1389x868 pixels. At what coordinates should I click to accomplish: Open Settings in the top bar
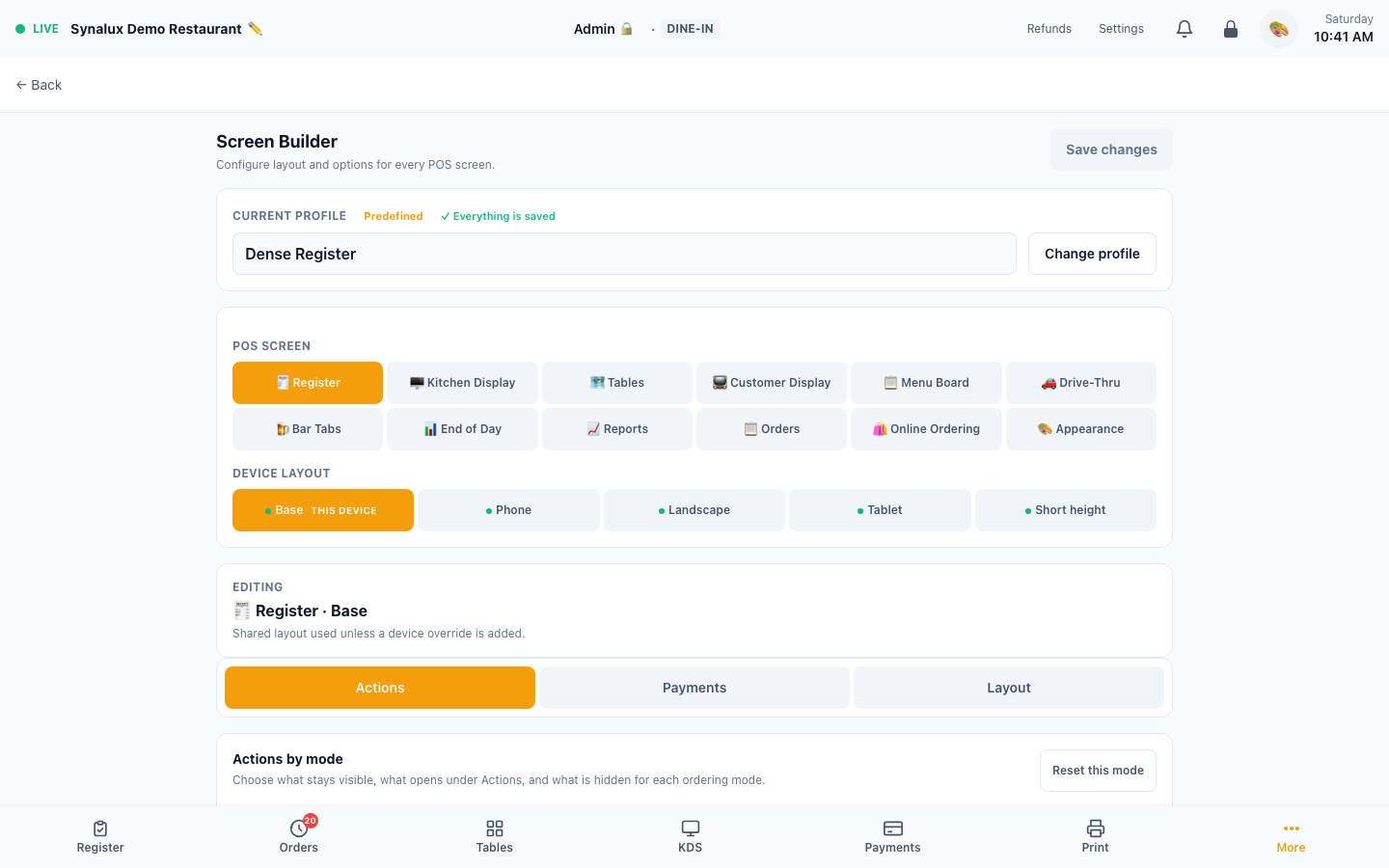coord(1121,29)
